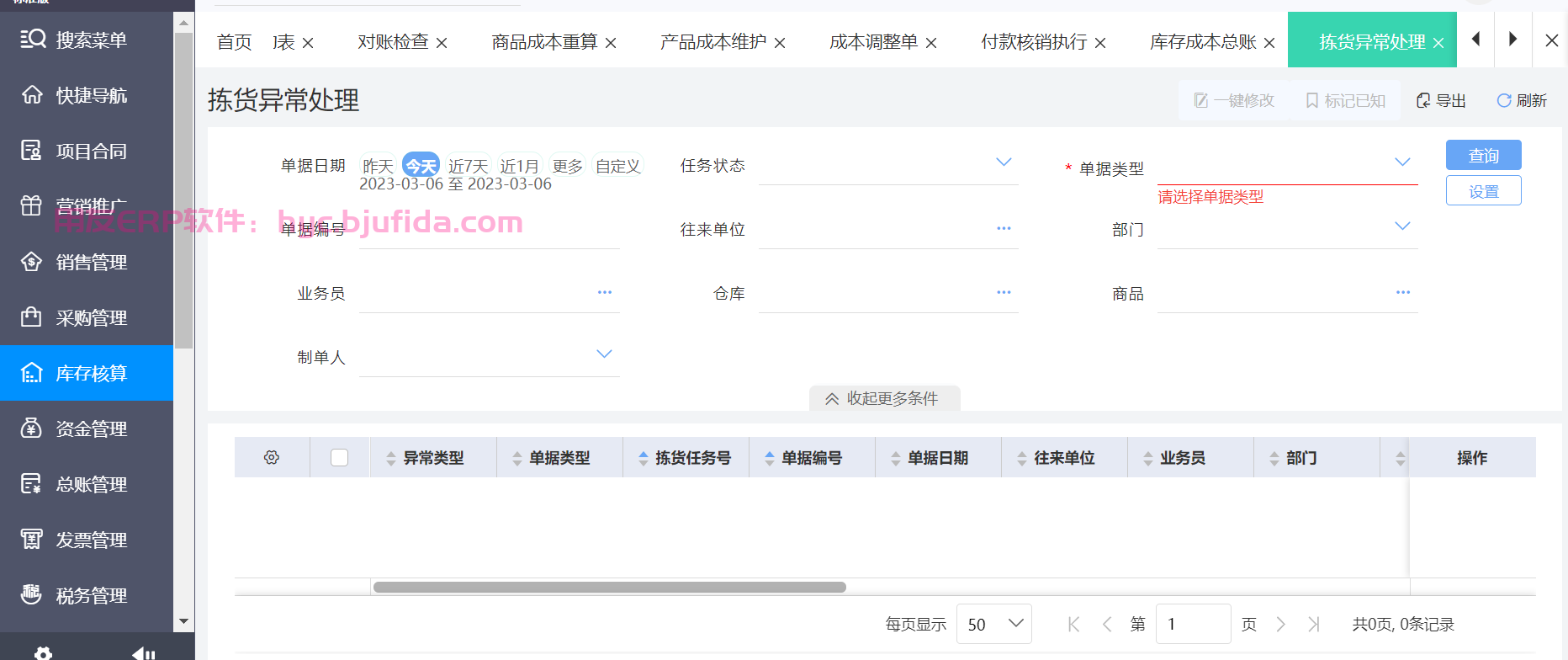Image resolution: width=1568 pixels, height=660 pixels.
Task: Select 自定义 date range option
Action: coord(618,166)
